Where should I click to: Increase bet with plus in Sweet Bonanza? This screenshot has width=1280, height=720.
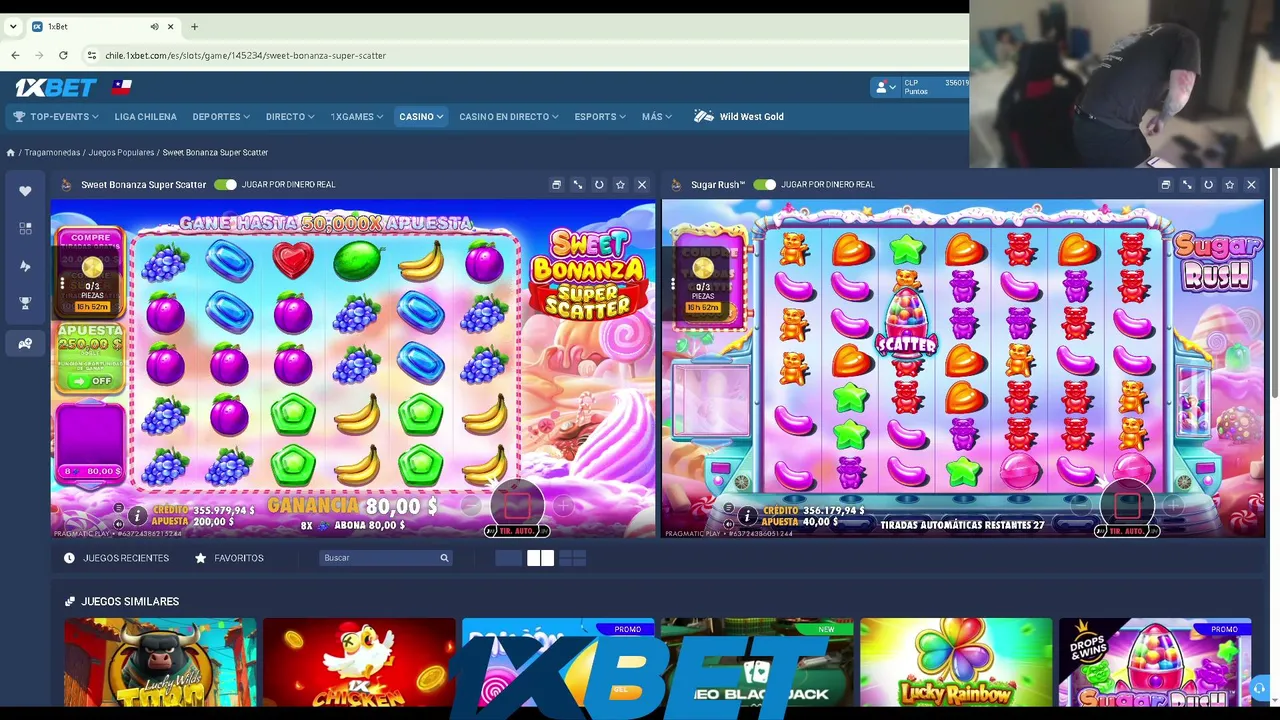(x=563, y=507)
